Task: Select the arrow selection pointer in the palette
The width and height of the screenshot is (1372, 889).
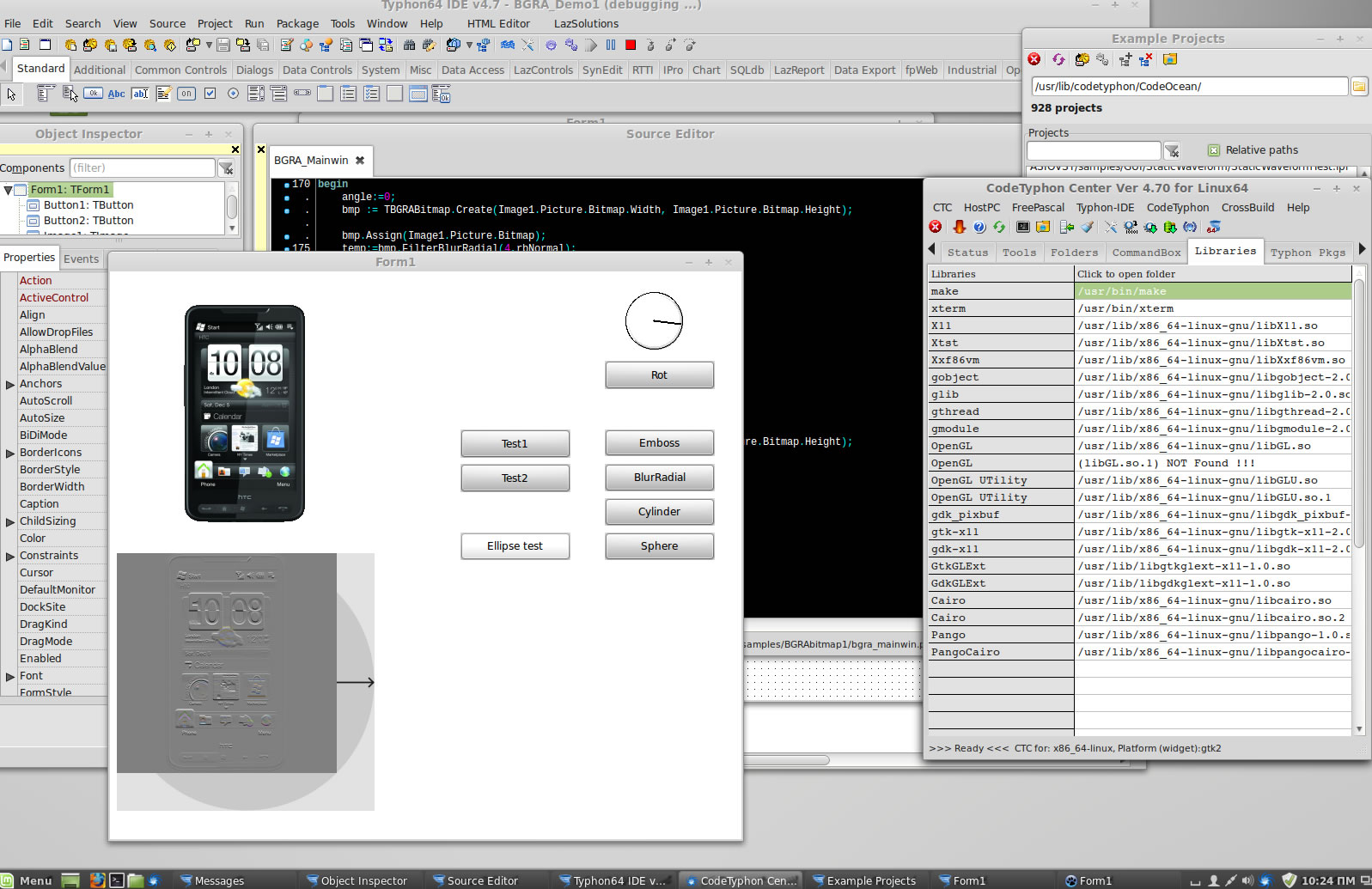Action: [x=12, y=94]
